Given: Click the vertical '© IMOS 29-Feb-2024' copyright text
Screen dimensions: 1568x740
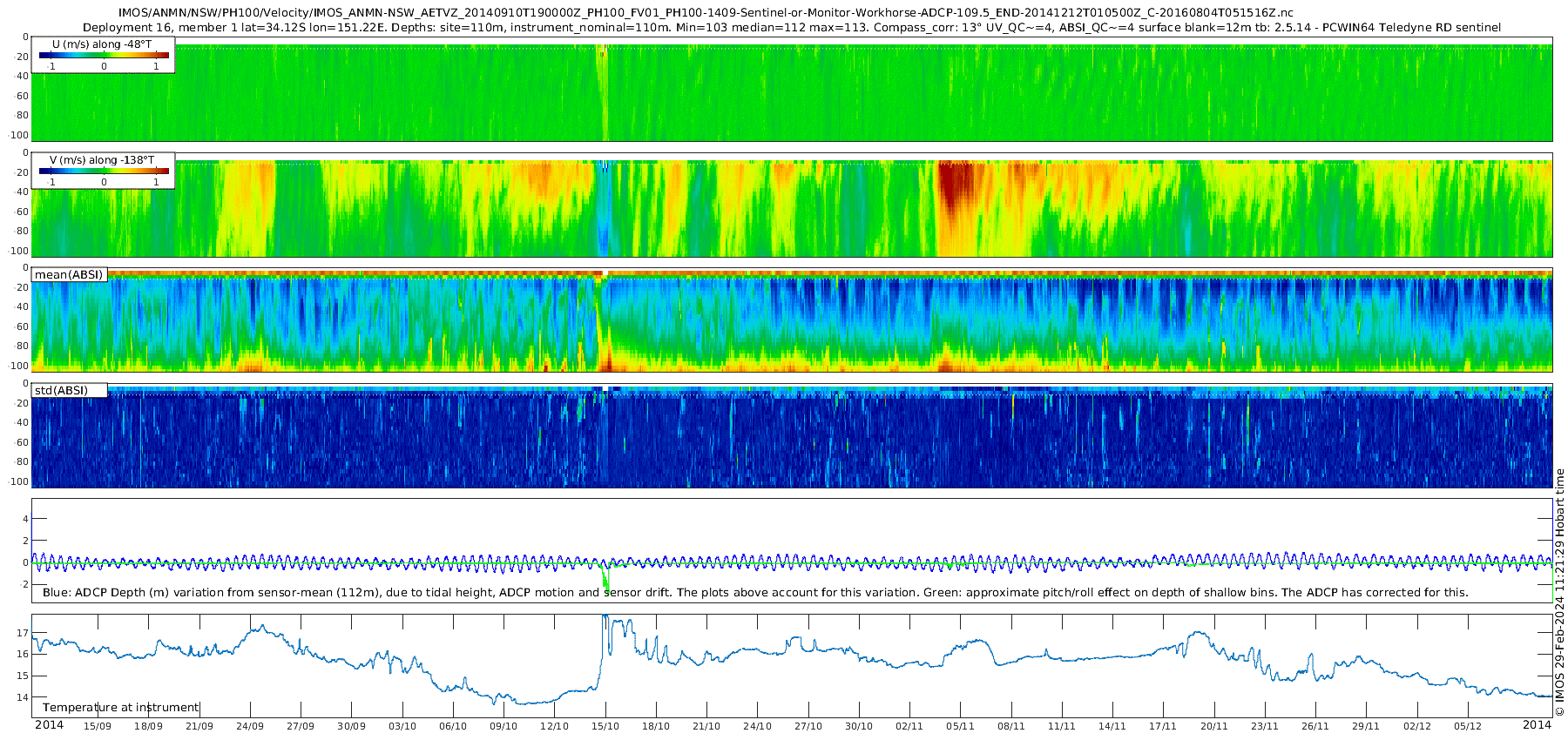Looking at the screenshot, I should click(1559, 592).
